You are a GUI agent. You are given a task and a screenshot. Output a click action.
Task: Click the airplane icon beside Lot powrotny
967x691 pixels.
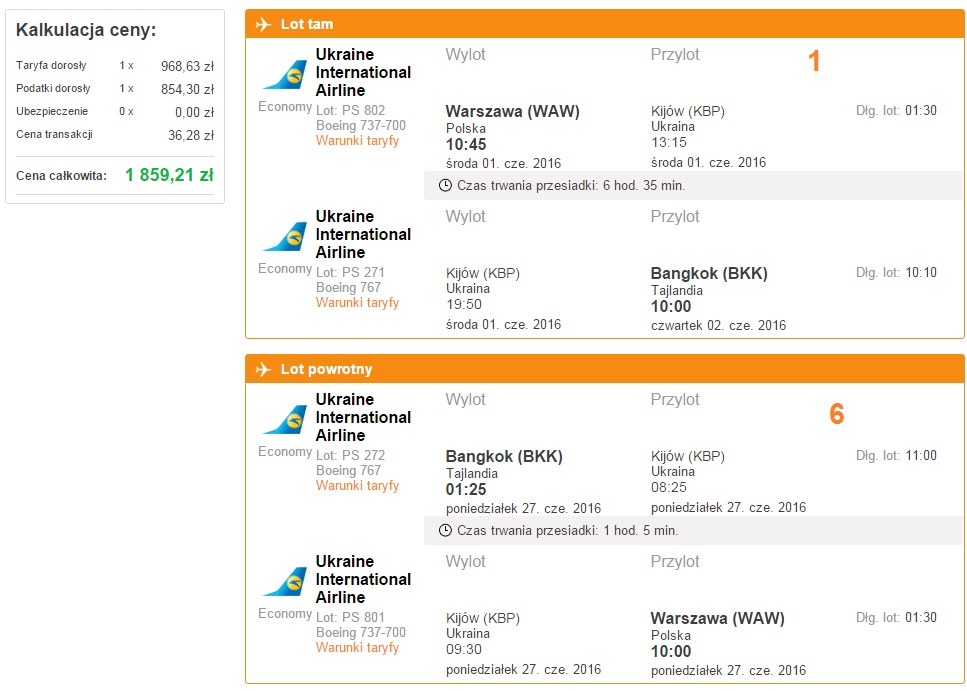263,369
